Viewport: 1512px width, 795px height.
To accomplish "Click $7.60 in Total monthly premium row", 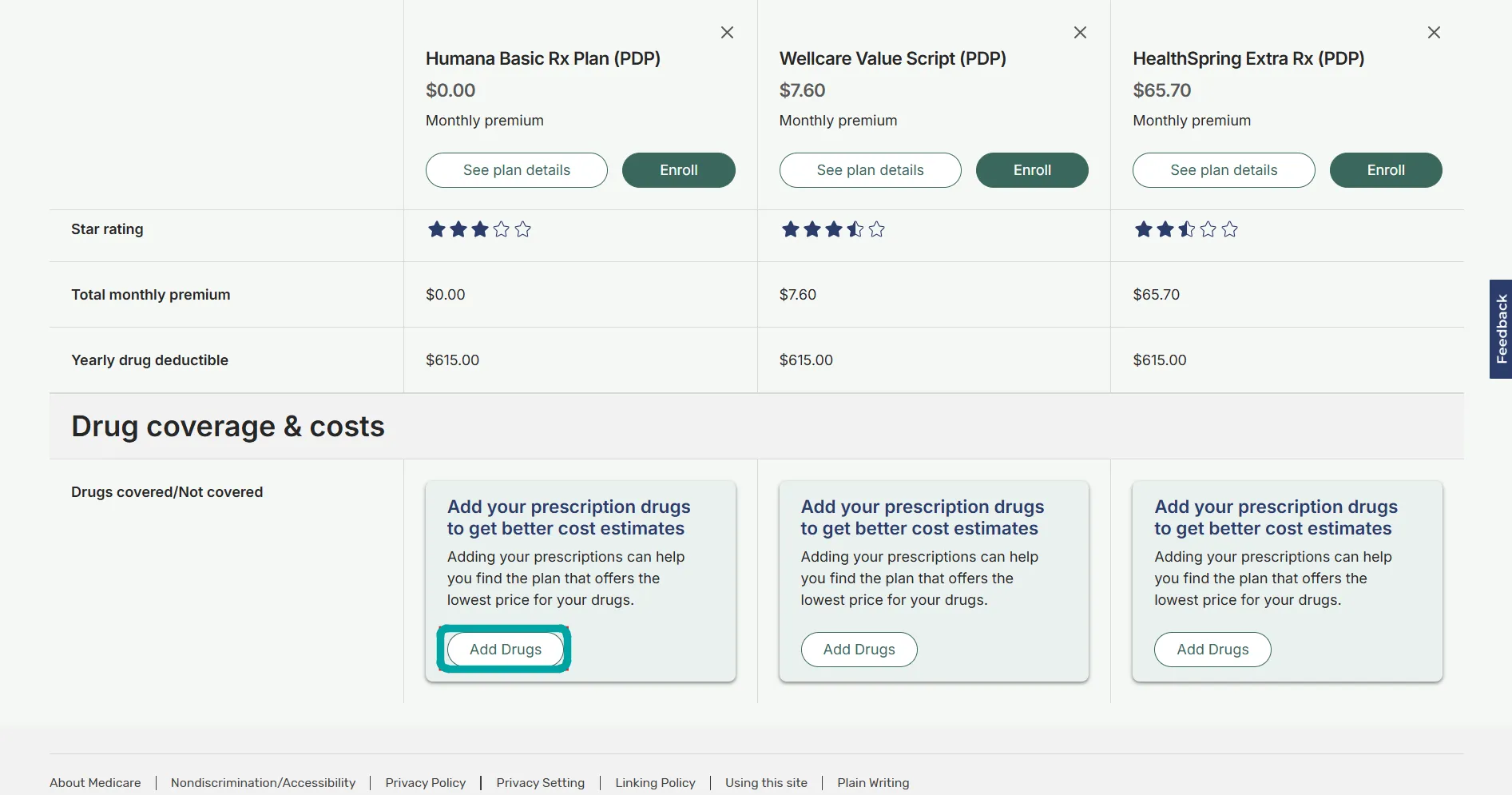I will pyautogui.click(x=798, y=295).
